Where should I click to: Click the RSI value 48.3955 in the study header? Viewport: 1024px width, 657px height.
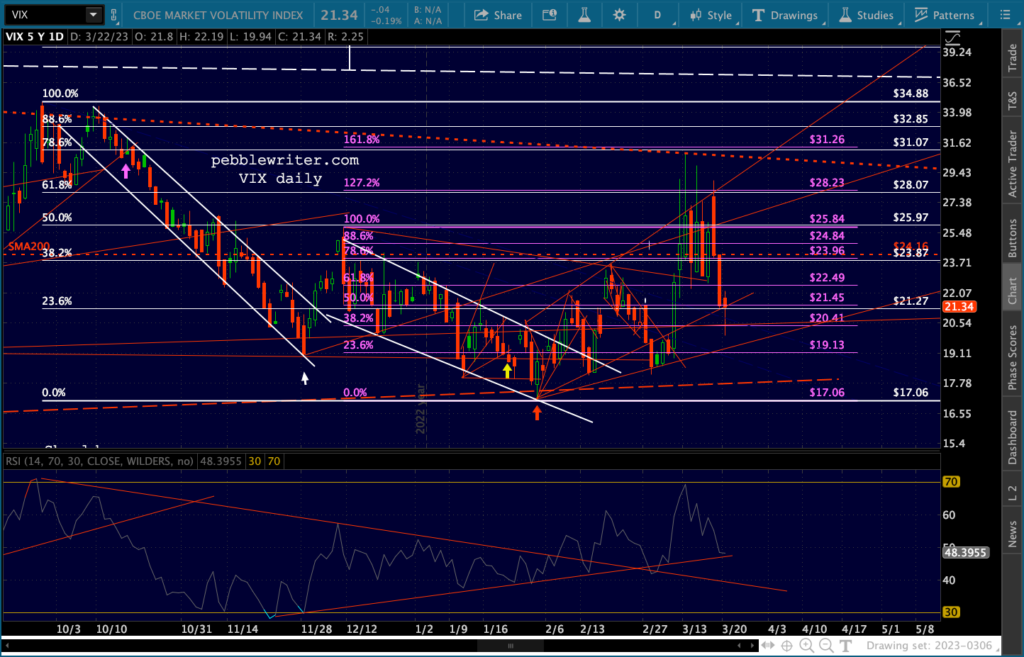click(220, 461)
